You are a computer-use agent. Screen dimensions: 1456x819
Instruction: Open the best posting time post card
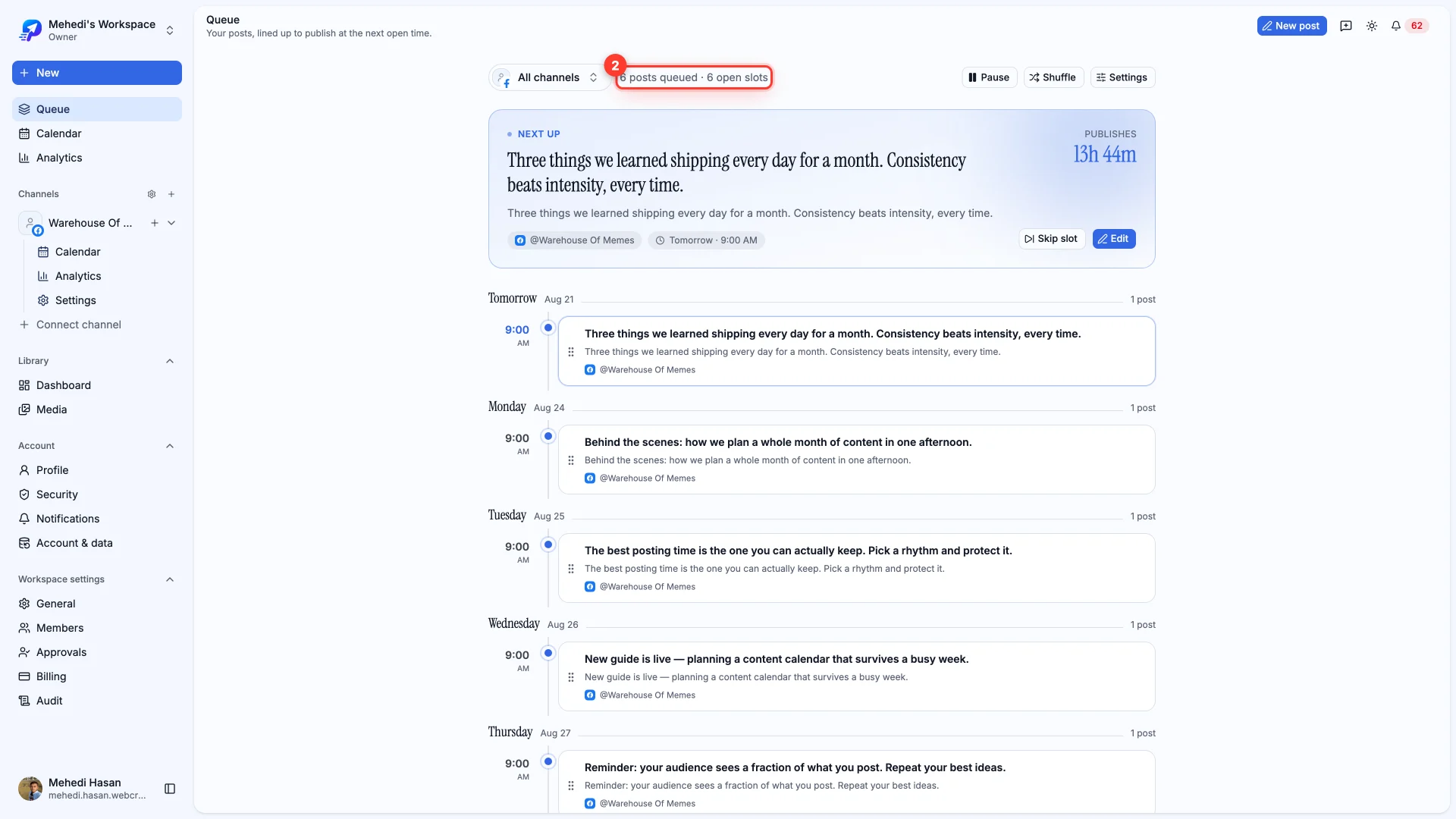[x=857, y=568]
